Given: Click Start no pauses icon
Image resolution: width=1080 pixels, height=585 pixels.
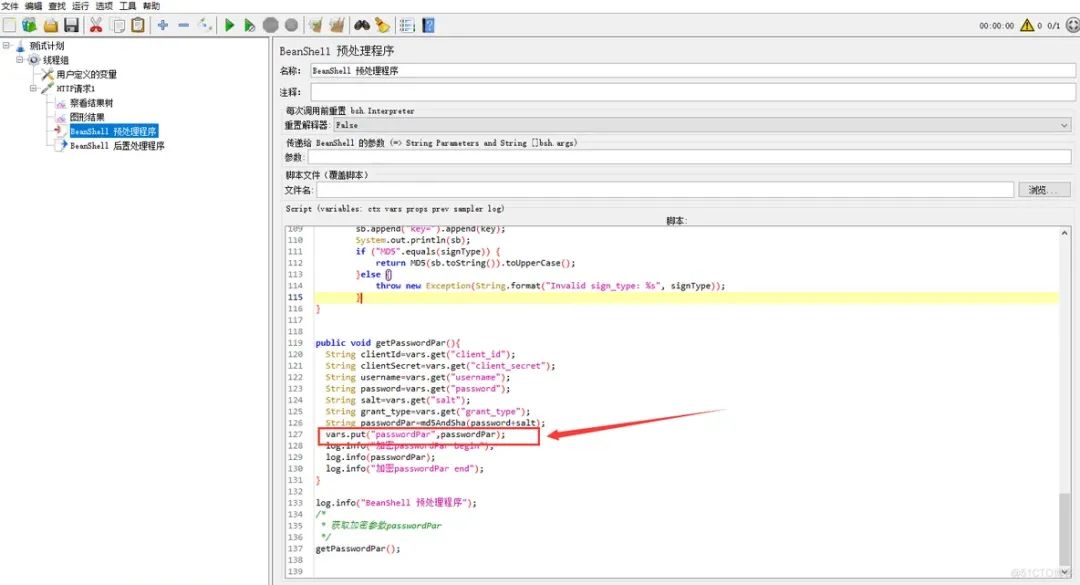Looking at the screenshot, I should pyautogui.click(x=249, y=25).
